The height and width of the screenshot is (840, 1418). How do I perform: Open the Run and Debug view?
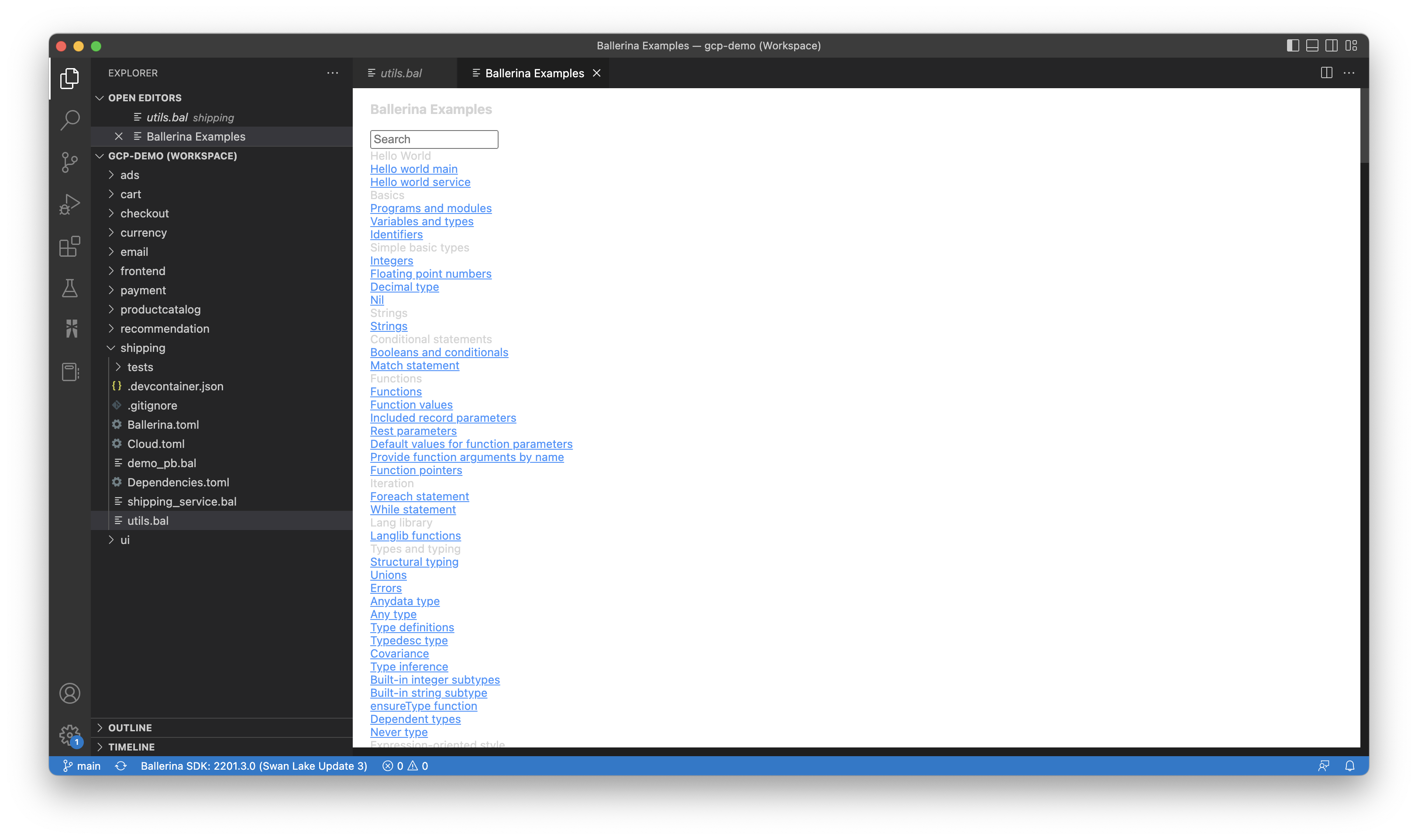pyautogui.click(x=69, y=204)
